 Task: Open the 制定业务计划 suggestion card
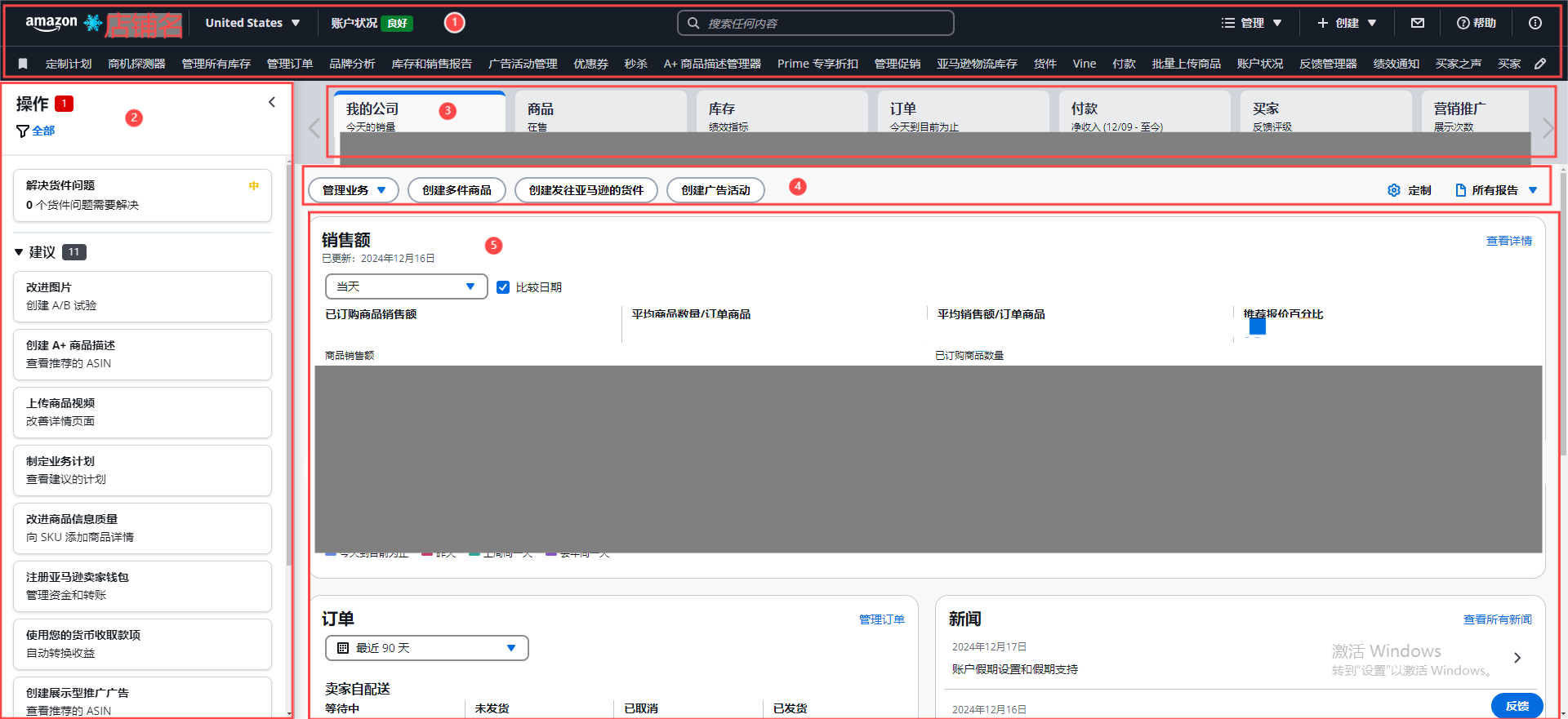point(142,470)
